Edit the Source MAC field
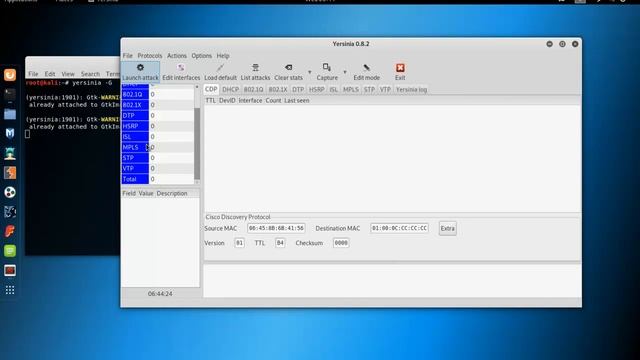The height and width of the screenshot is (360, 640). tap(276, 228)
